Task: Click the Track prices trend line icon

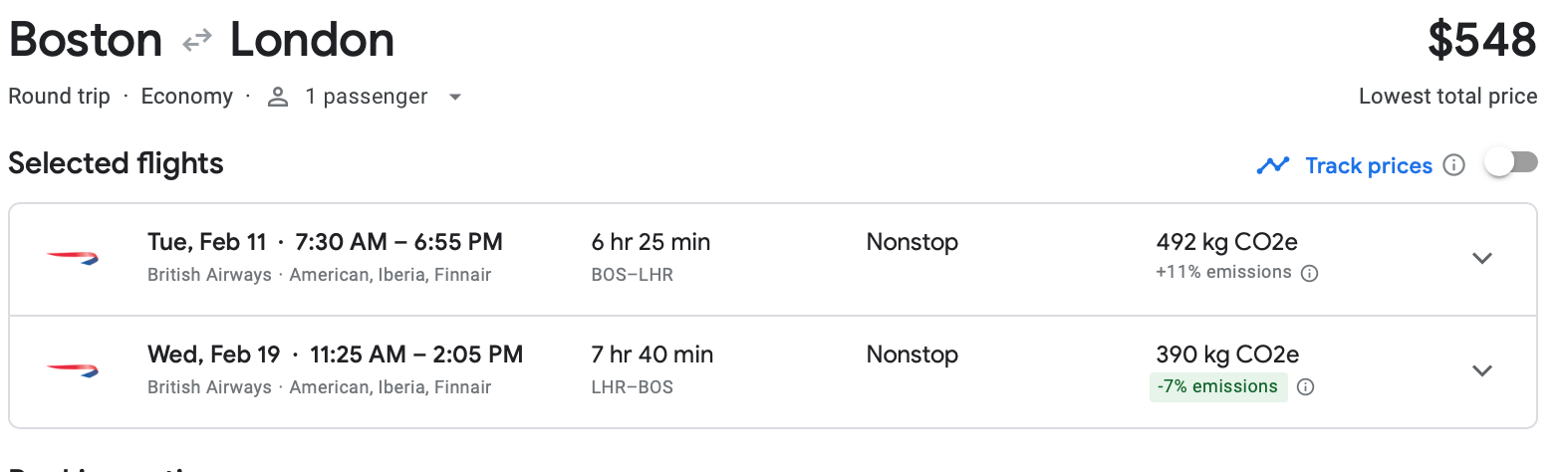Action: 1272,165
